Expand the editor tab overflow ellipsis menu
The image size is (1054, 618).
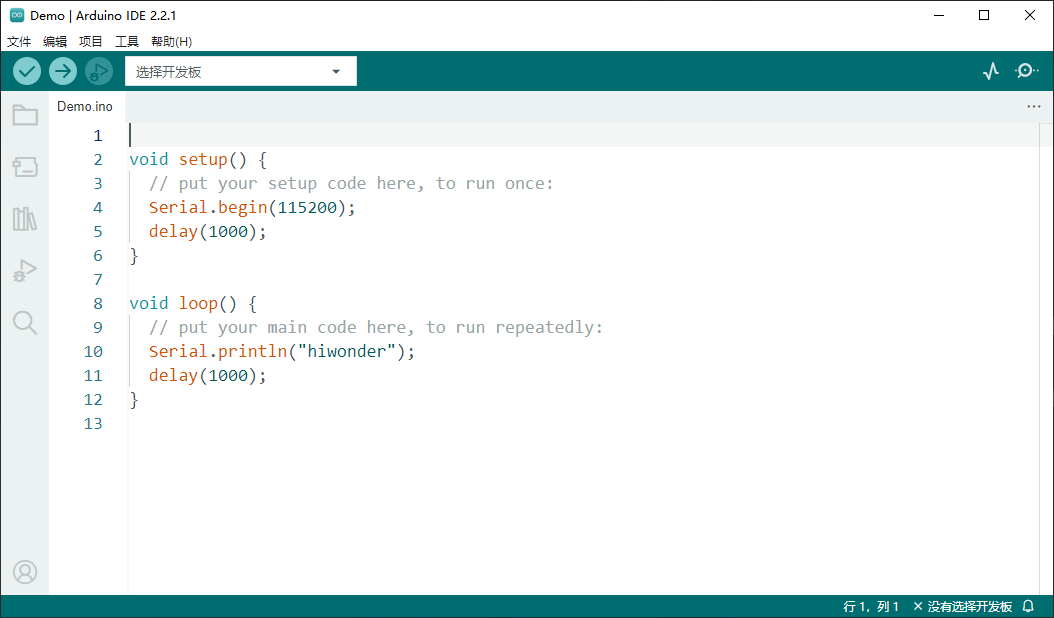coord(1033,106)
